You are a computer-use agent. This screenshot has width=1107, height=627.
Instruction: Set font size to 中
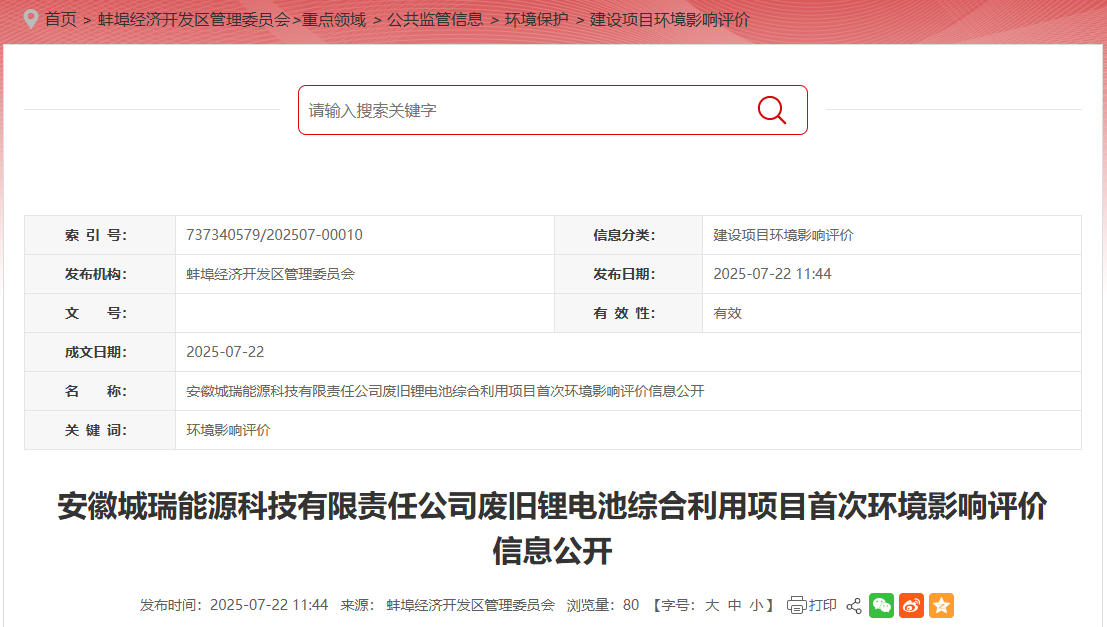pyautogui.click(x=734, y=605)
